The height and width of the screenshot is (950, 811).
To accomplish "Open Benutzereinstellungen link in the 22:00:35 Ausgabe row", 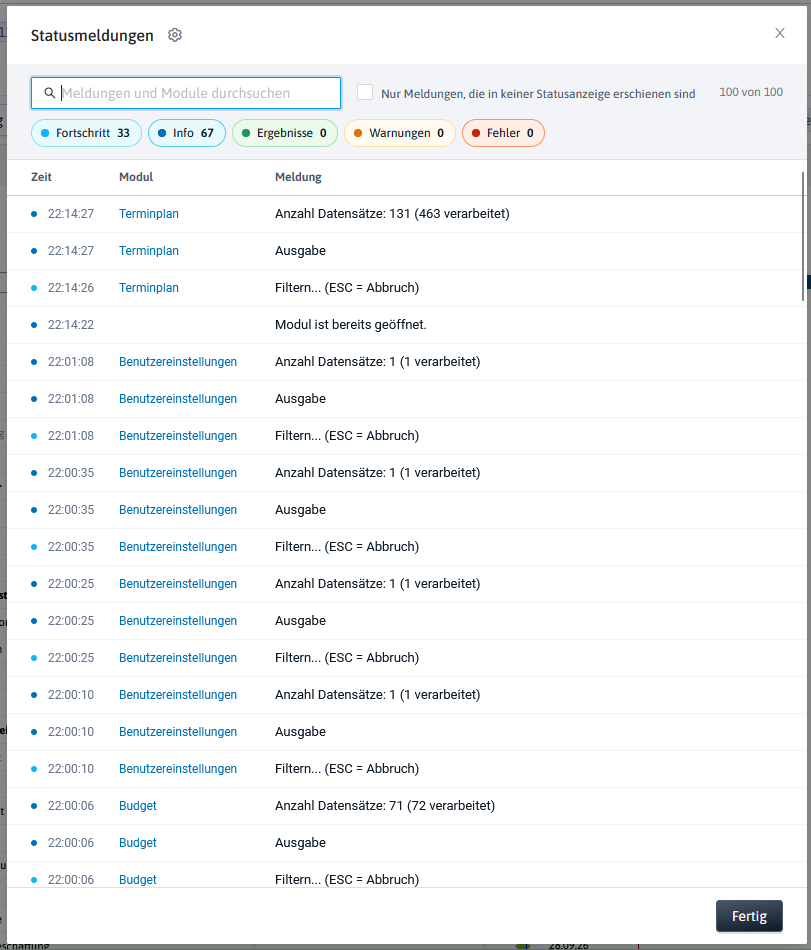I will tap(177, 510).
